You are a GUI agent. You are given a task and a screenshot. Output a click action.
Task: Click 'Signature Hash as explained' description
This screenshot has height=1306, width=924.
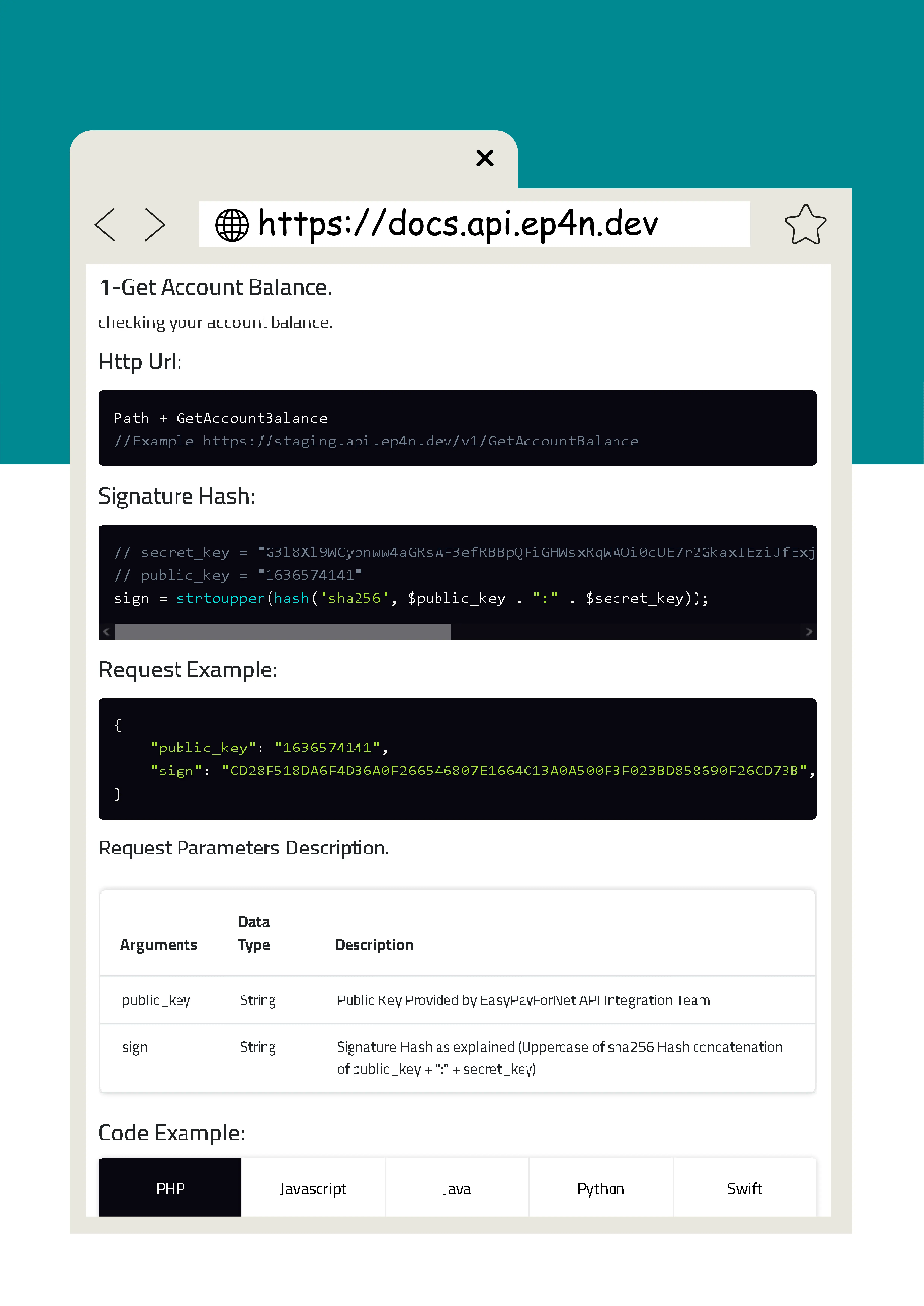coord(559,1058)
